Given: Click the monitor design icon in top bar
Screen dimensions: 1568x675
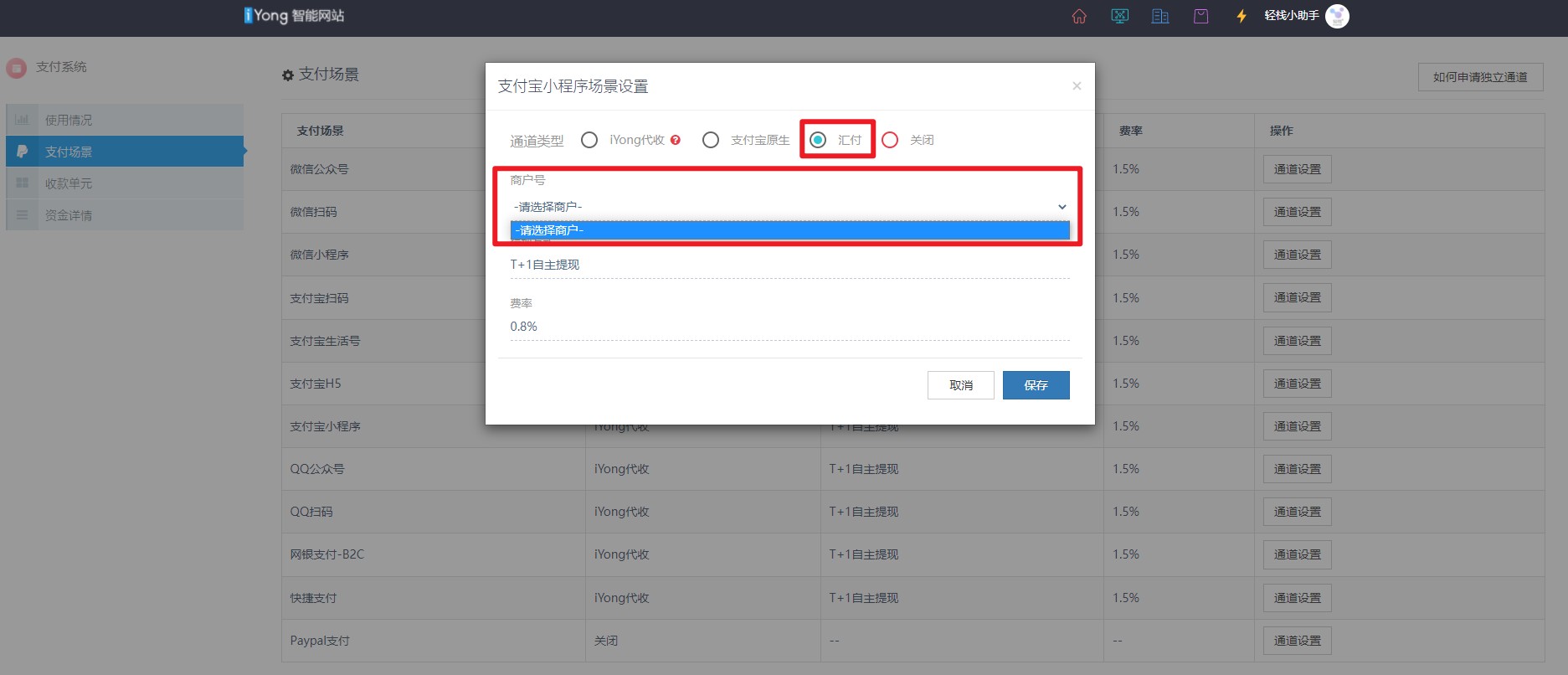Looking at the screenshot, I should [x=1119, y=16].
